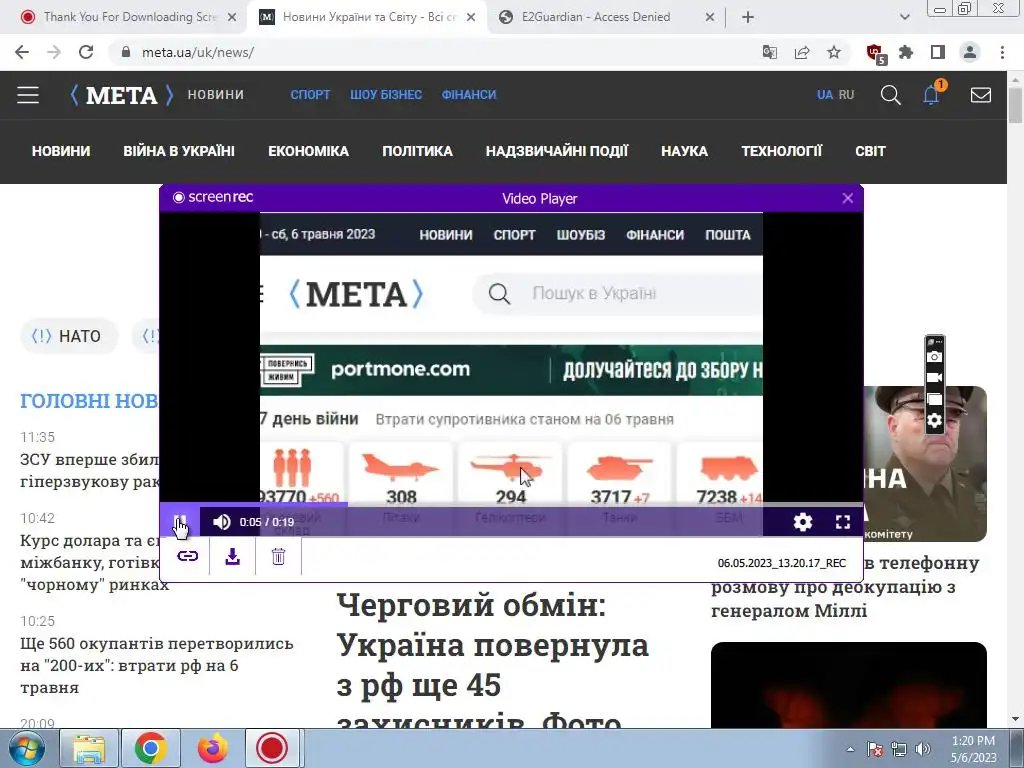Switch site language to UA
1024x768 pixels.
point(825,95)
